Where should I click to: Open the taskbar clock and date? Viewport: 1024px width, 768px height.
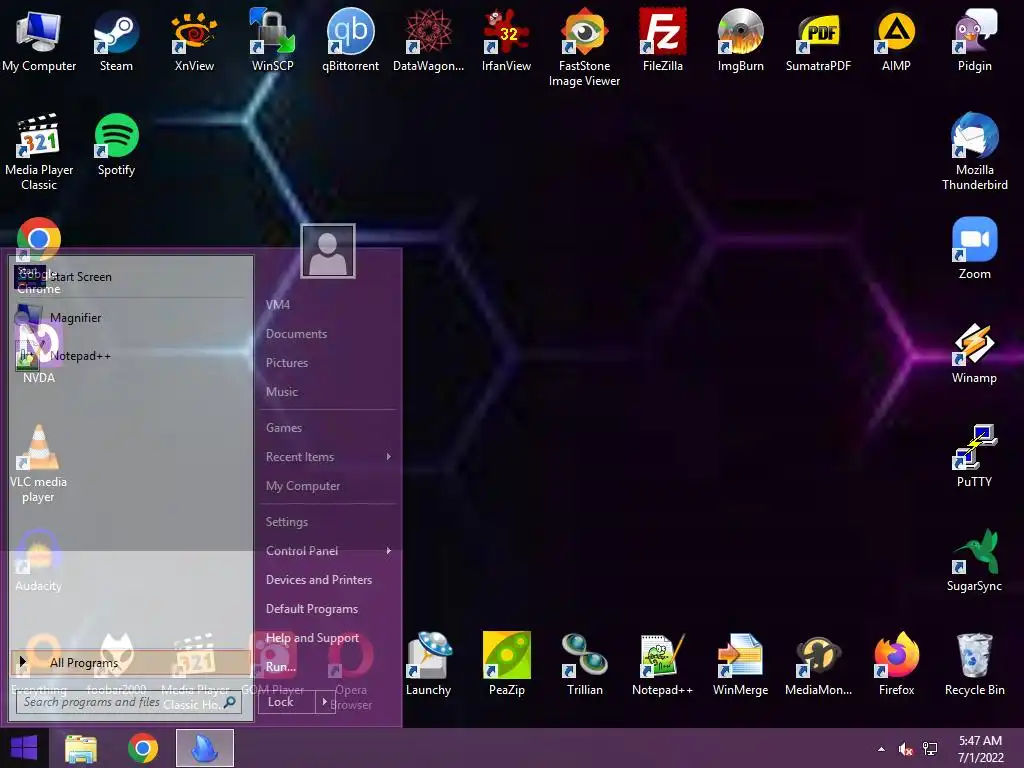(980, 749)
